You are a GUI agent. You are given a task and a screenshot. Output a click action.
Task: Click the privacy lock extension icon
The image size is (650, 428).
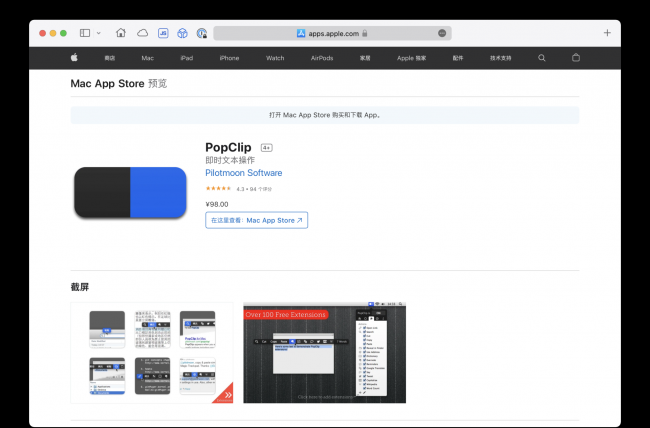coord(202,33)
